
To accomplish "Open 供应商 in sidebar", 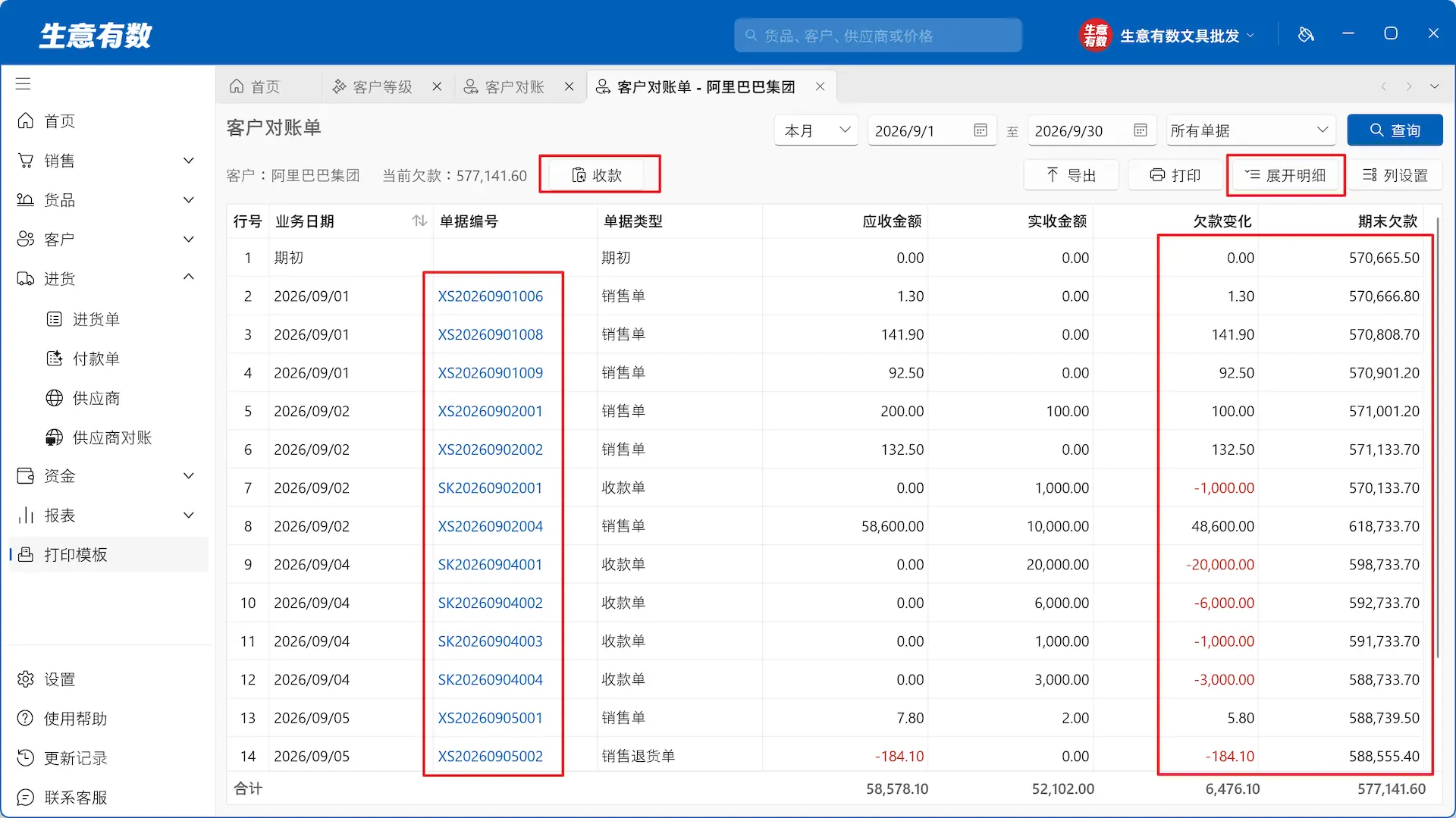I will click(108, 398).
